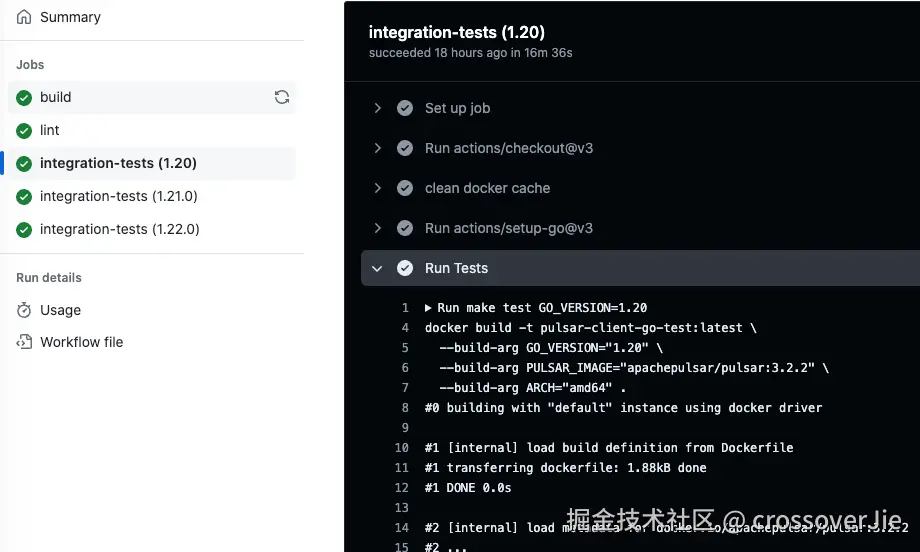
Task: Click green success icon next to lint
Action: (24, 130)
